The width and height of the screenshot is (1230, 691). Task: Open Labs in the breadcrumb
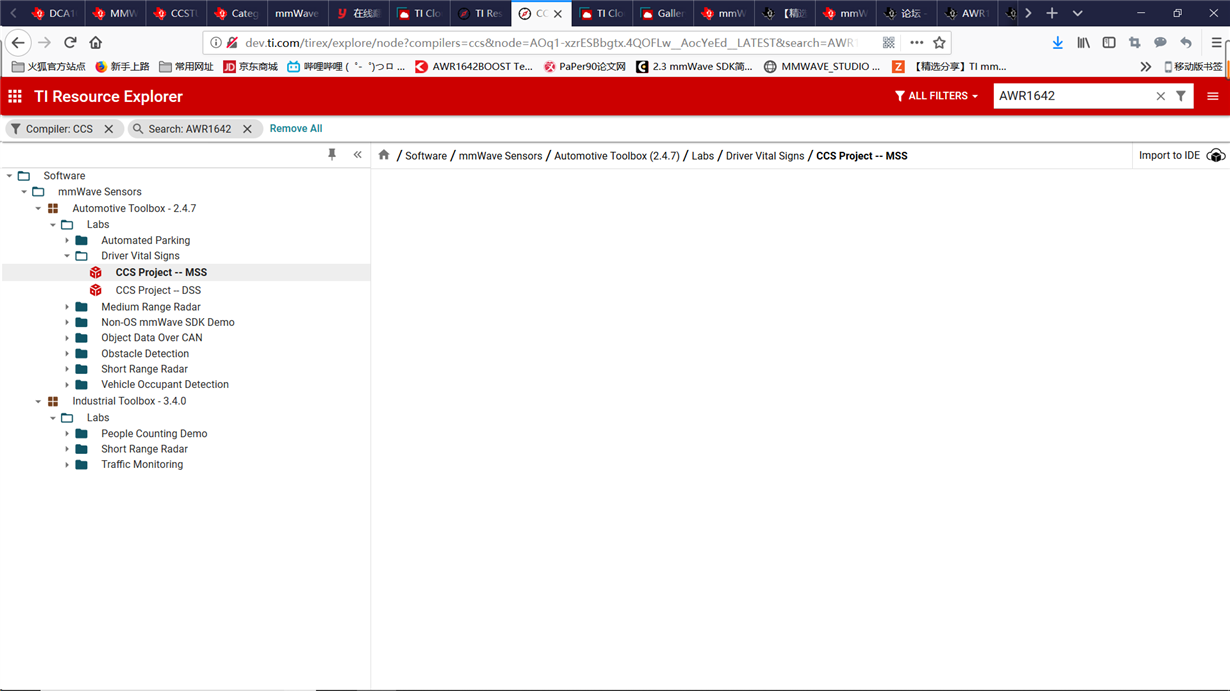coord(703,156)
